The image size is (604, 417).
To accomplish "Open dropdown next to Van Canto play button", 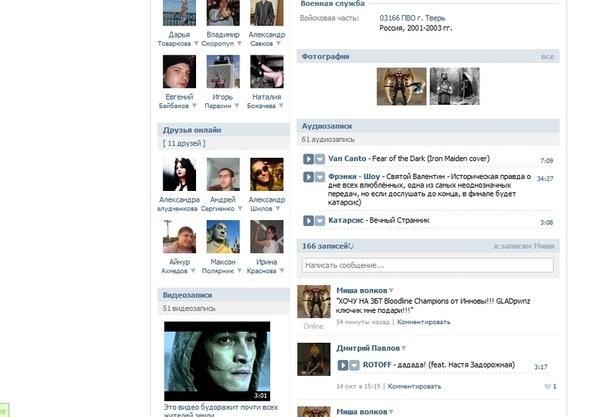I will click(320, 160).
